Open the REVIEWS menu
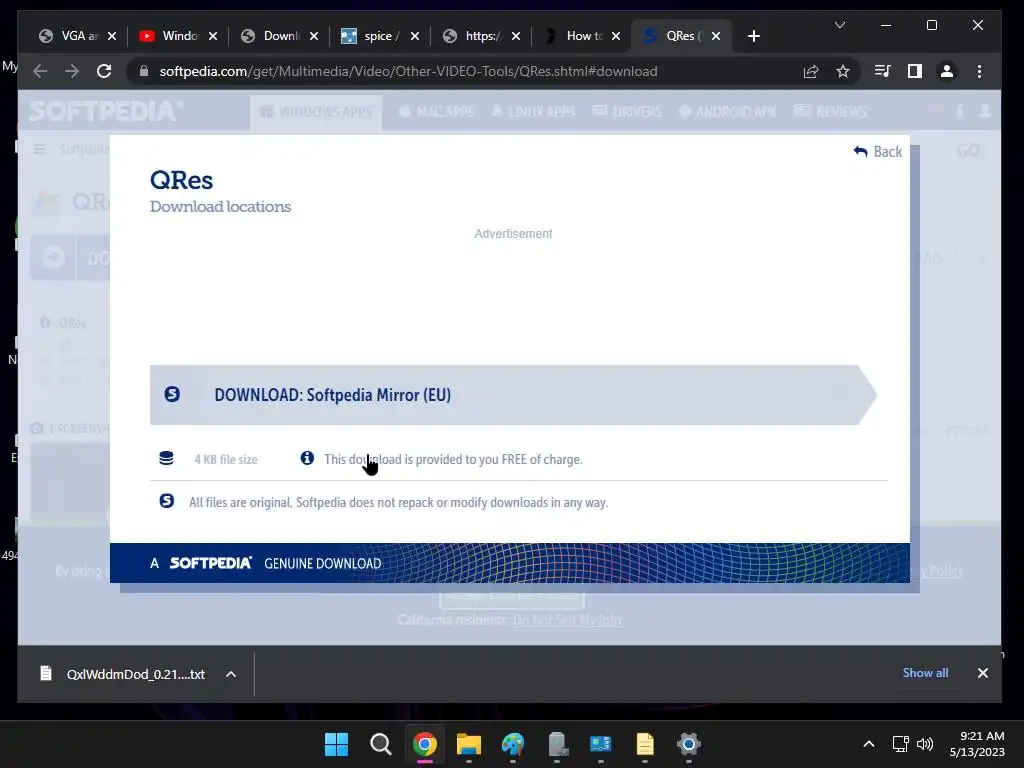Image resolution: width=1024 pixels, height=768 pixels. coord(830,112)
